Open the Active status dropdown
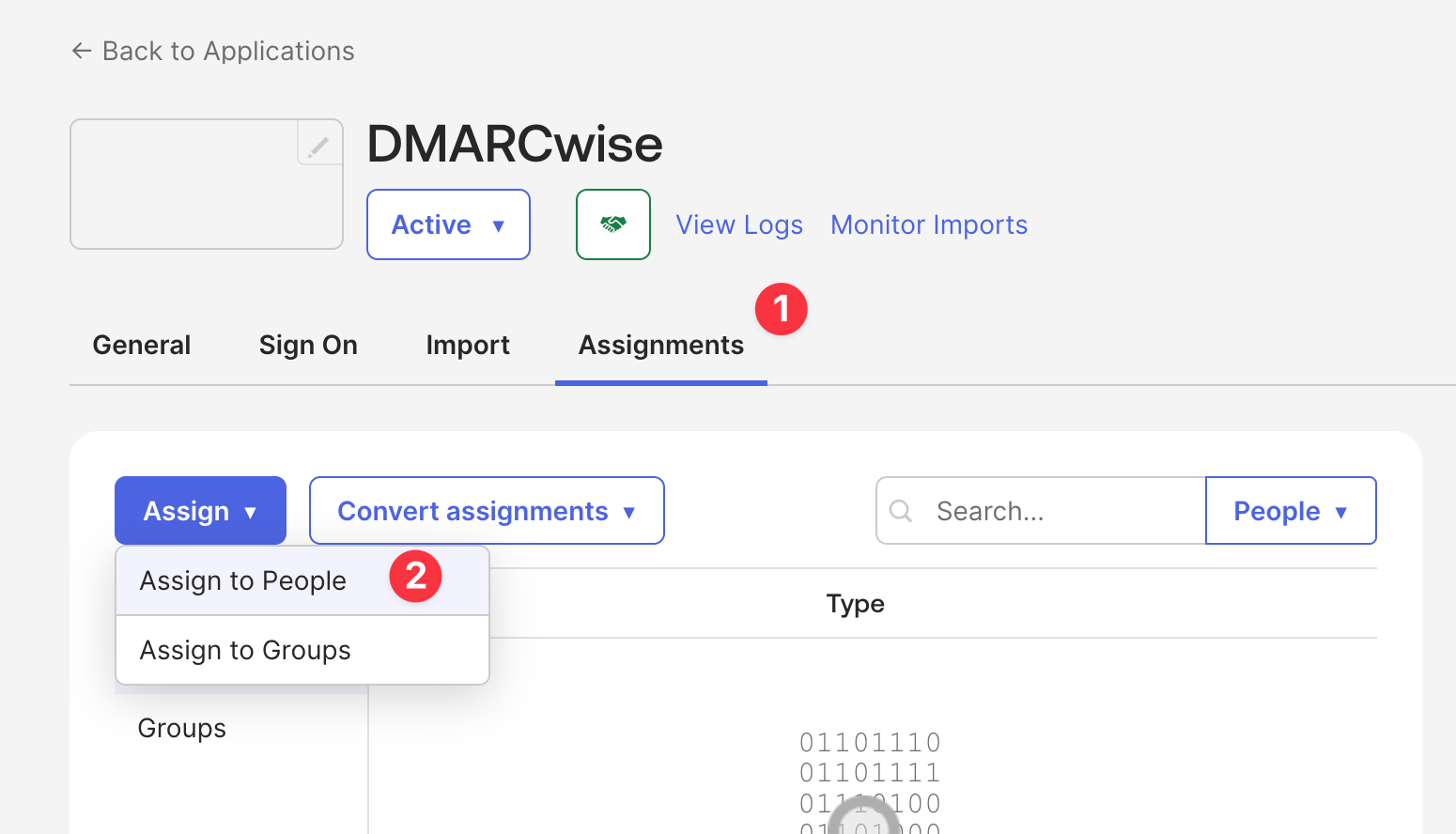 tap(448, 224)
